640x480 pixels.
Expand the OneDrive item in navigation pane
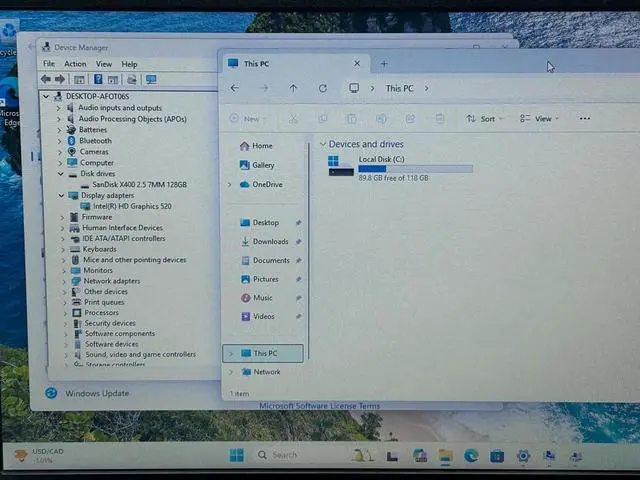click(x=230, y=185)
